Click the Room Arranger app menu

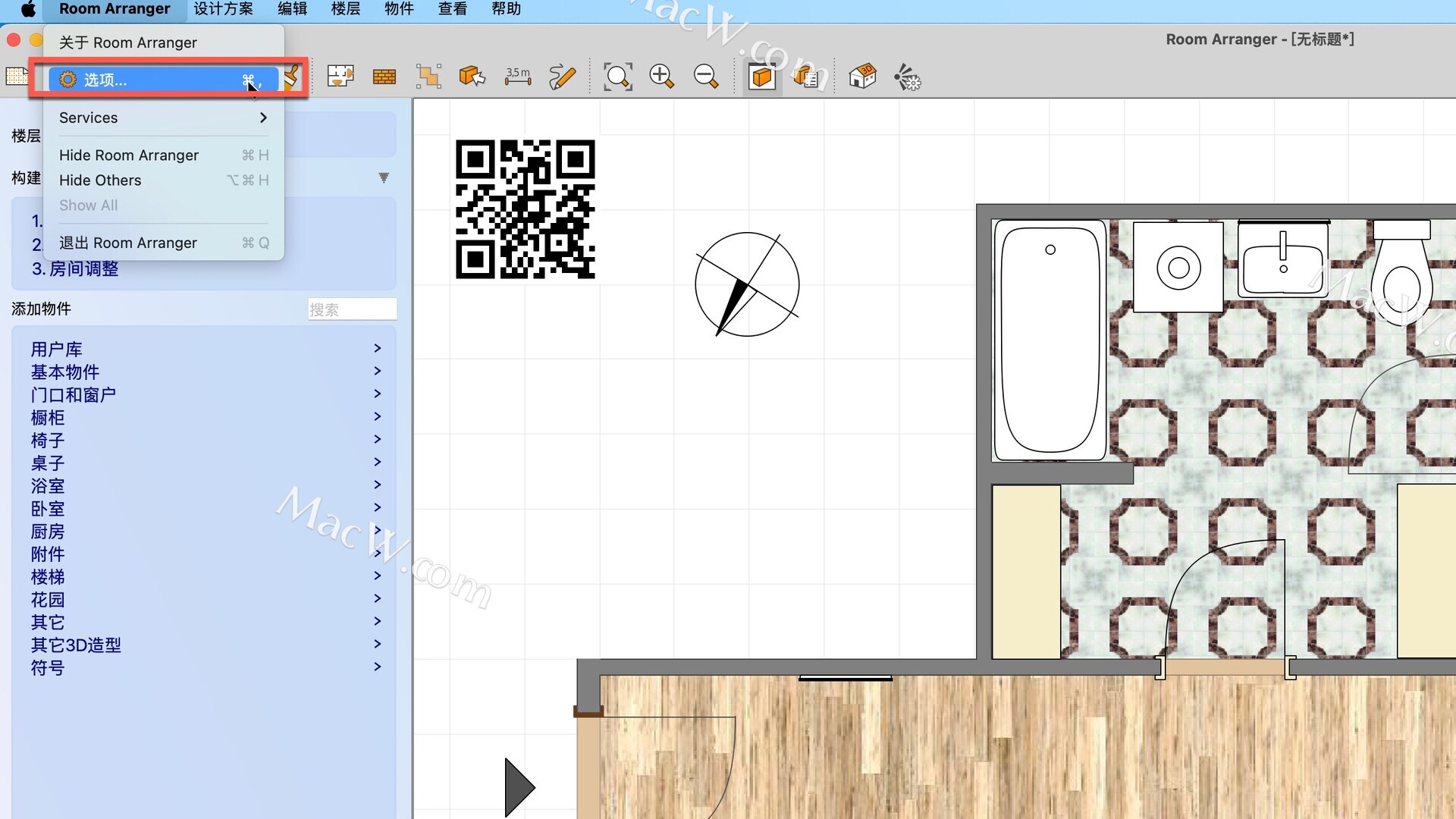115,9
